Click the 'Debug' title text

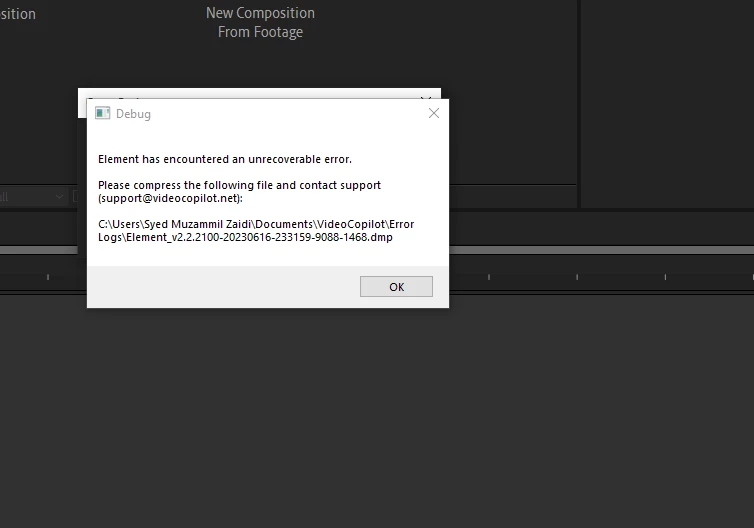(133, 114)
